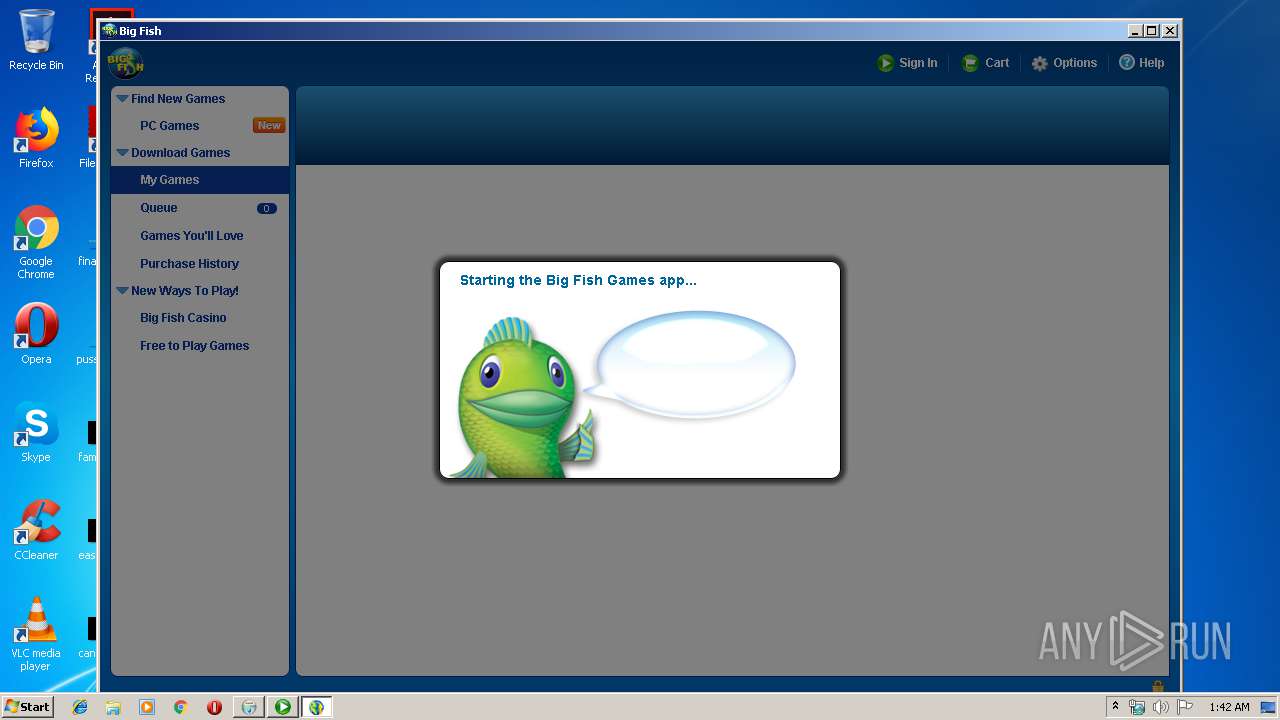Click the Sign In play icon
This screenshot has height=720, width=1280.
coord(885,63)
